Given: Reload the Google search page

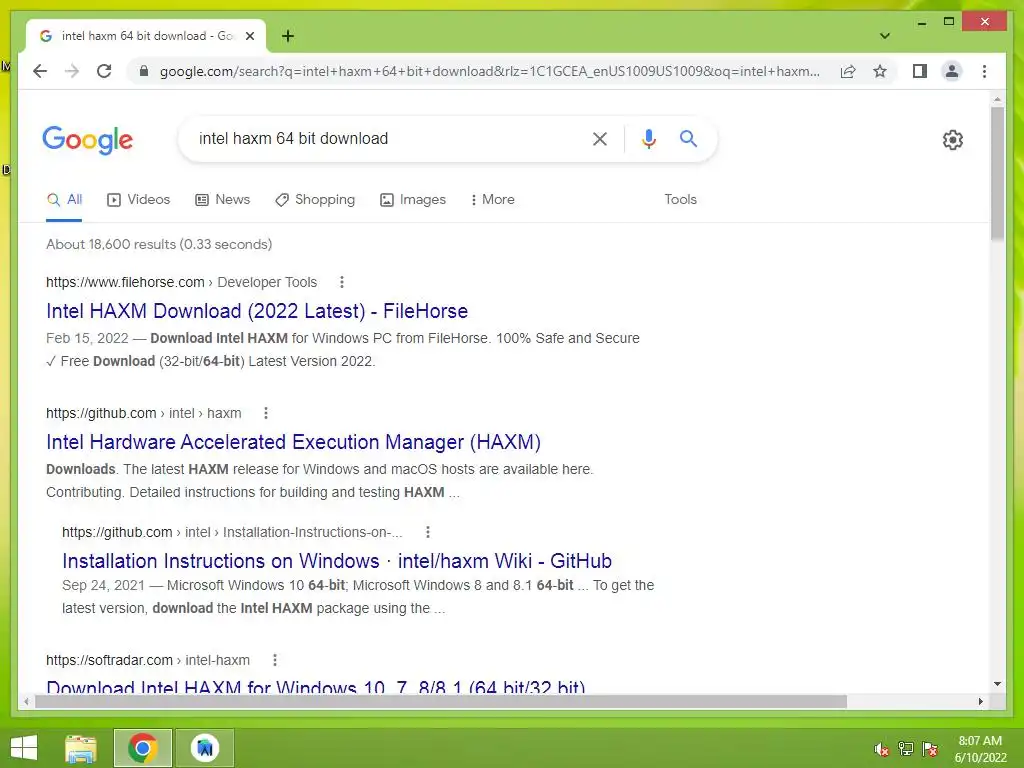Looking at the screenshot, I should coord(104,71).
